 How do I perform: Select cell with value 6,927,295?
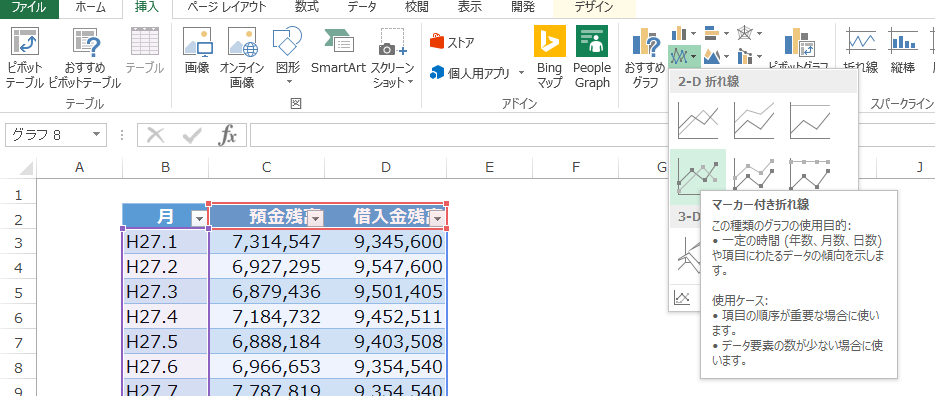[267, 267]
